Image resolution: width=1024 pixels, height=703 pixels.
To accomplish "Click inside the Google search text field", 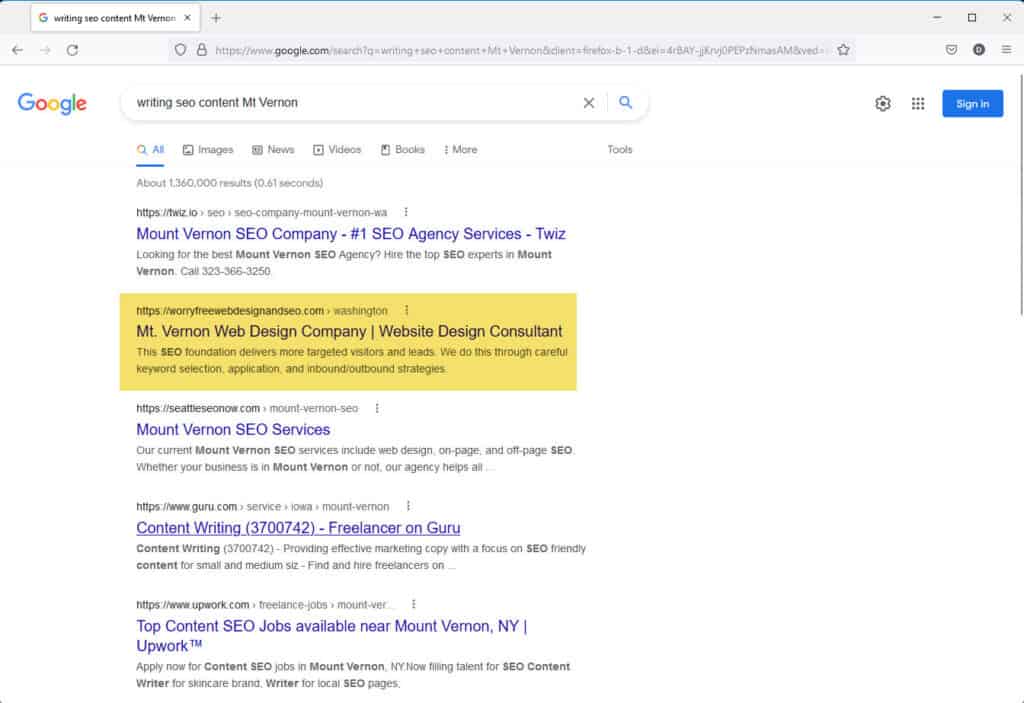I will click(x=353, y=103).
